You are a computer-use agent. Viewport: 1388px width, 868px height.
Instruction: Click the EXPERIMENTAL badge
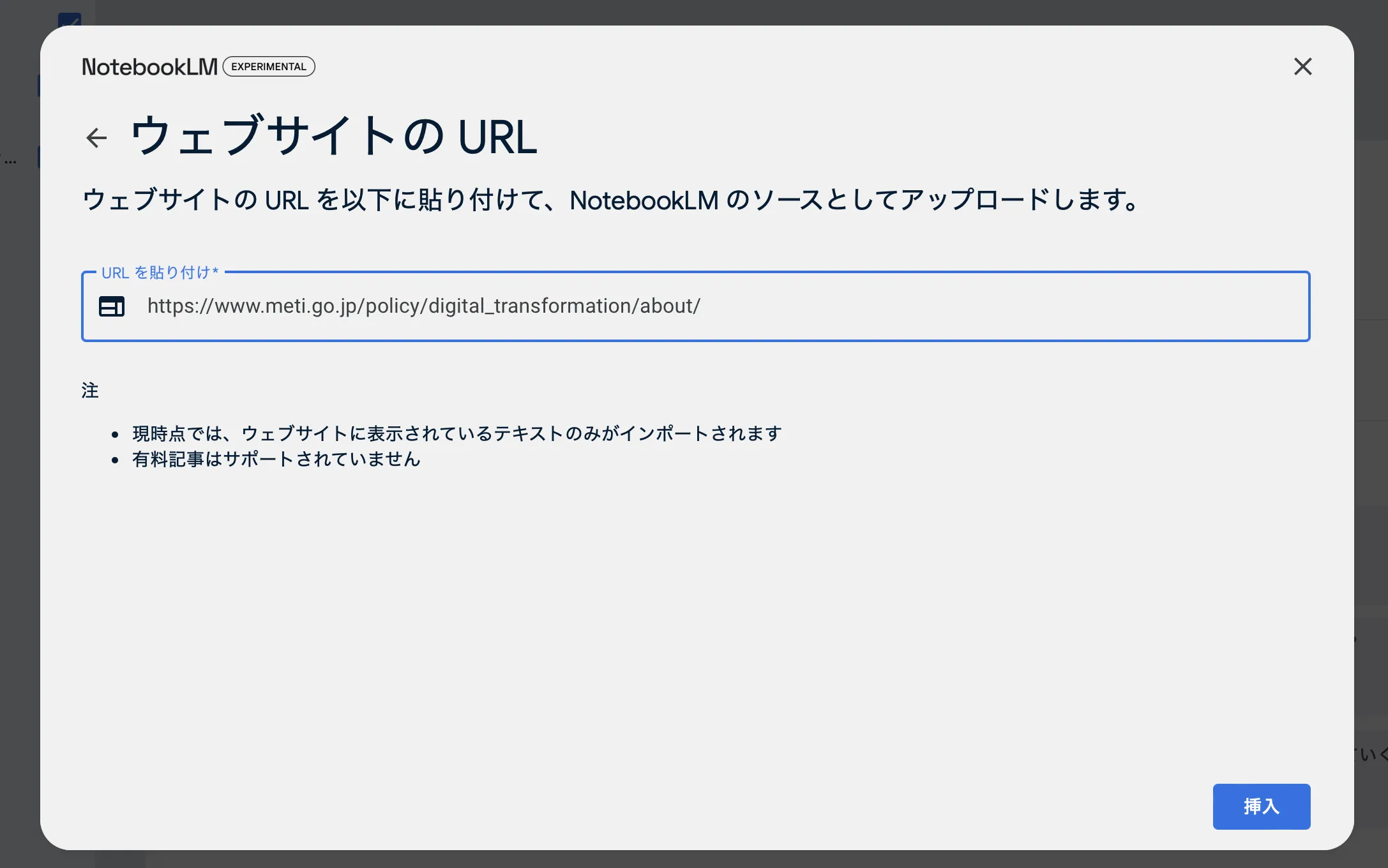[x=269, y=66]
